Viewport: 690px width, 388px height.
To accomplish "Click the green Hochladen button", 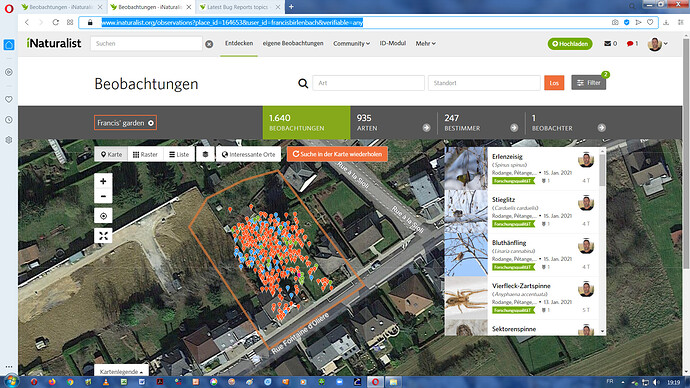I will [570, 44].
